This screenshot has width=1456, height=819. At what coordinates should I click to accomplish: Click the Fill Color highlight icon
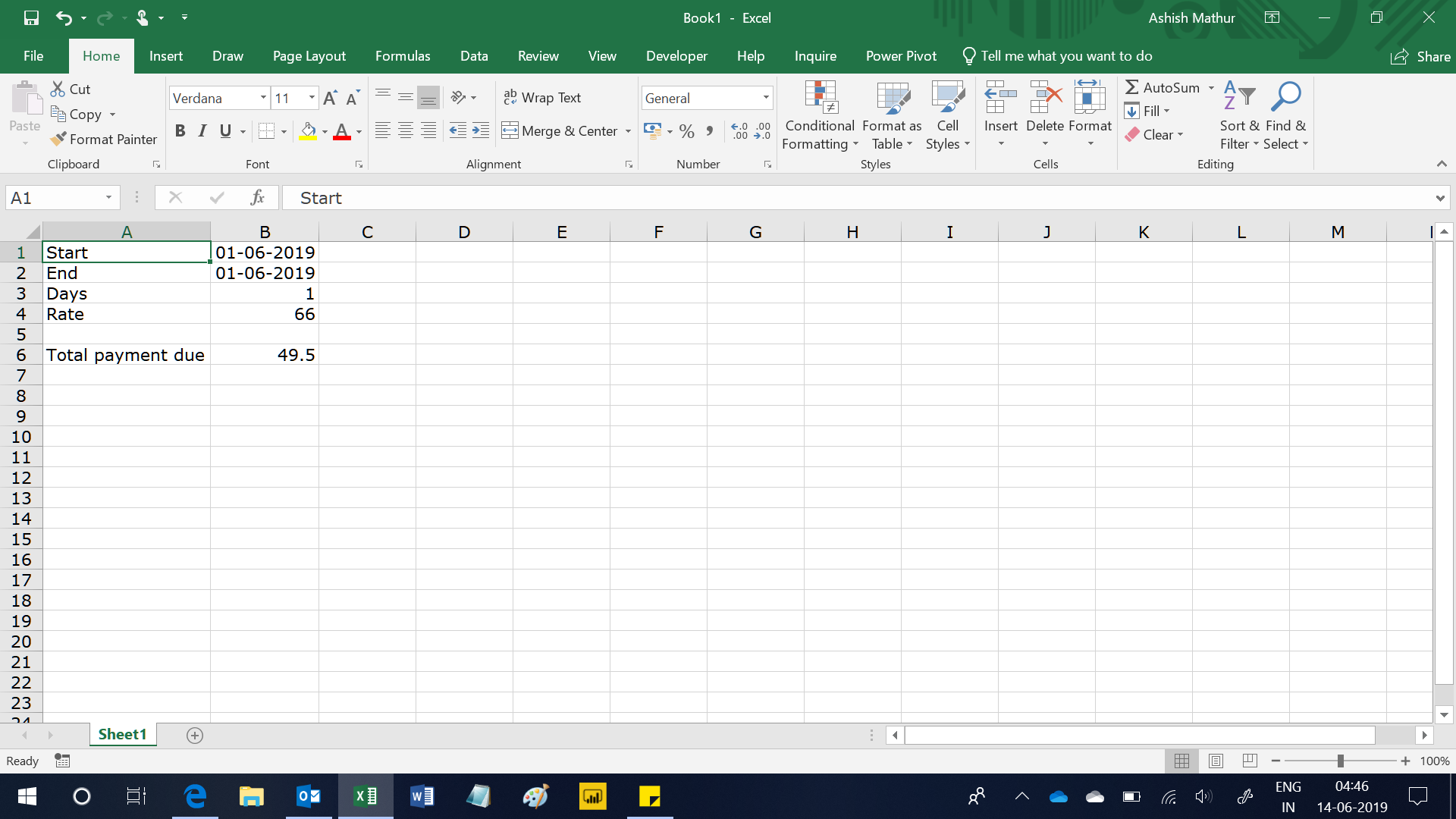[308, 130]
